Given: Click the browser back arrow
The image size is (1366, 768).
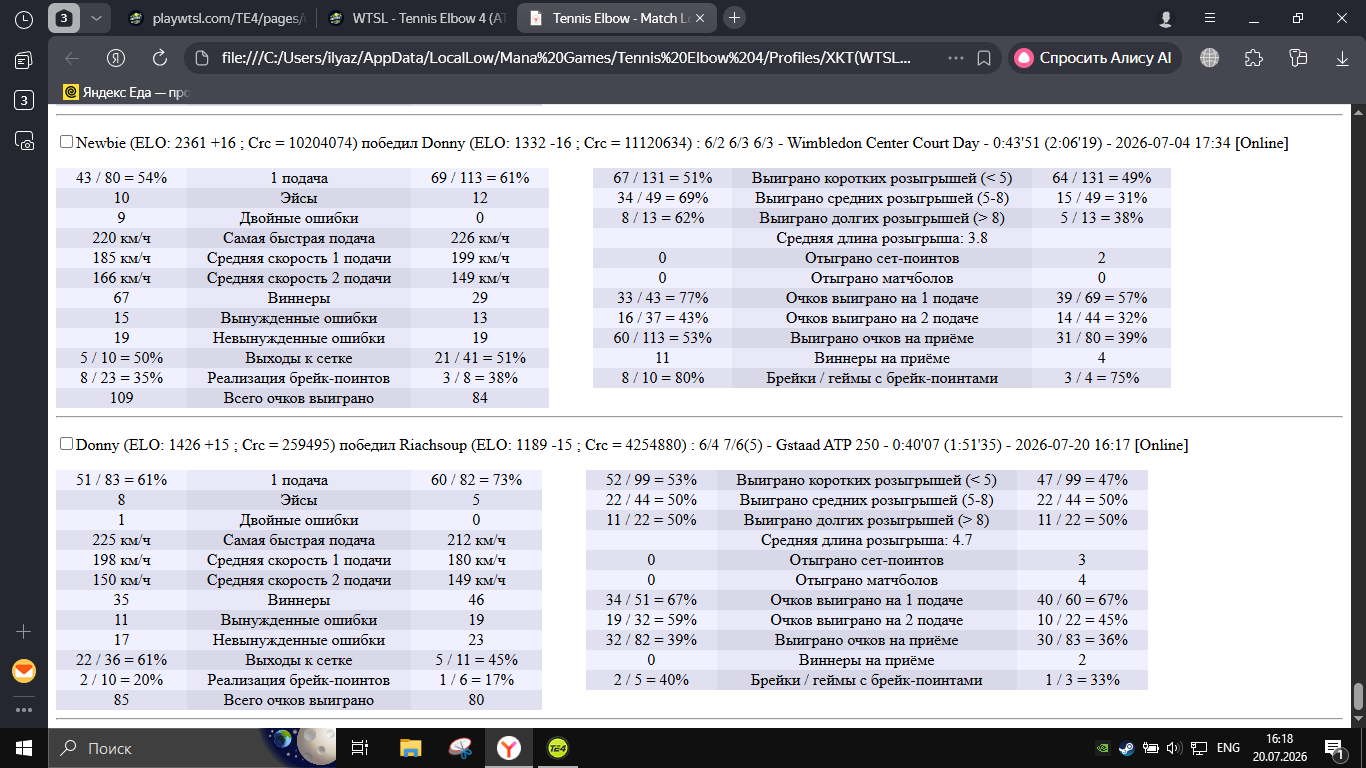Looking at the screenshot, I should point(72,57).
